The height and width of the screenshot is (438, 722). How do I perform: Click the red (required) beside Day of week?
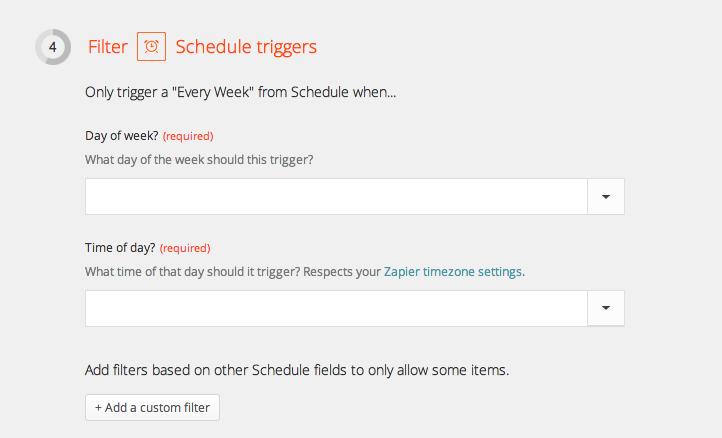pos(188,136)
